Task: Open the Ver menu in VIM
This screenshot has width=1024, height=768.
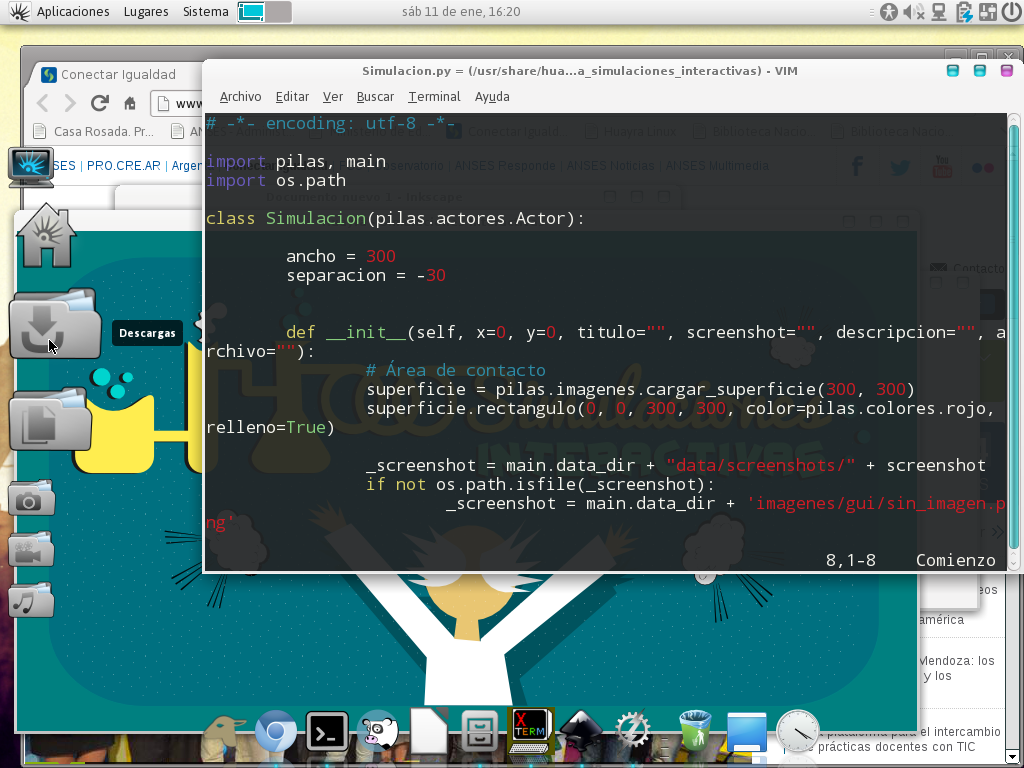Action: (x=332, y=97)
